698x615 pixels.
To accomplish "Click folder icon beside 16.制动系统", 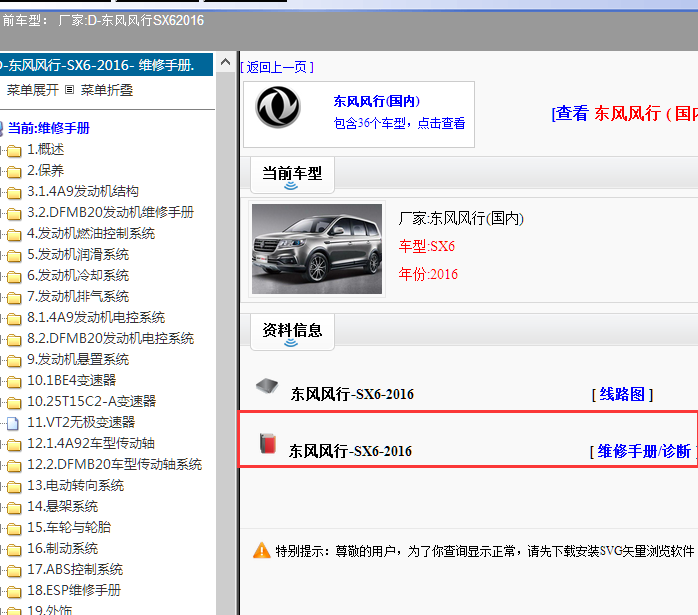I will pos(14,550).
